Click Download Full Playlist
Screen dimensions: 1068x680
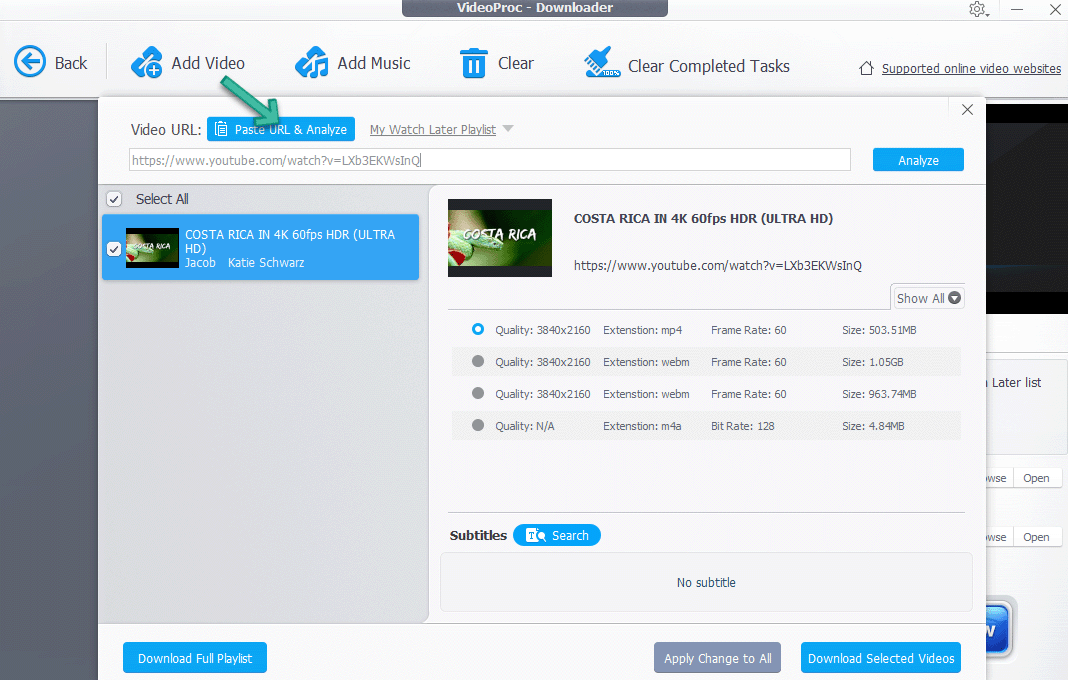(195, 658)
